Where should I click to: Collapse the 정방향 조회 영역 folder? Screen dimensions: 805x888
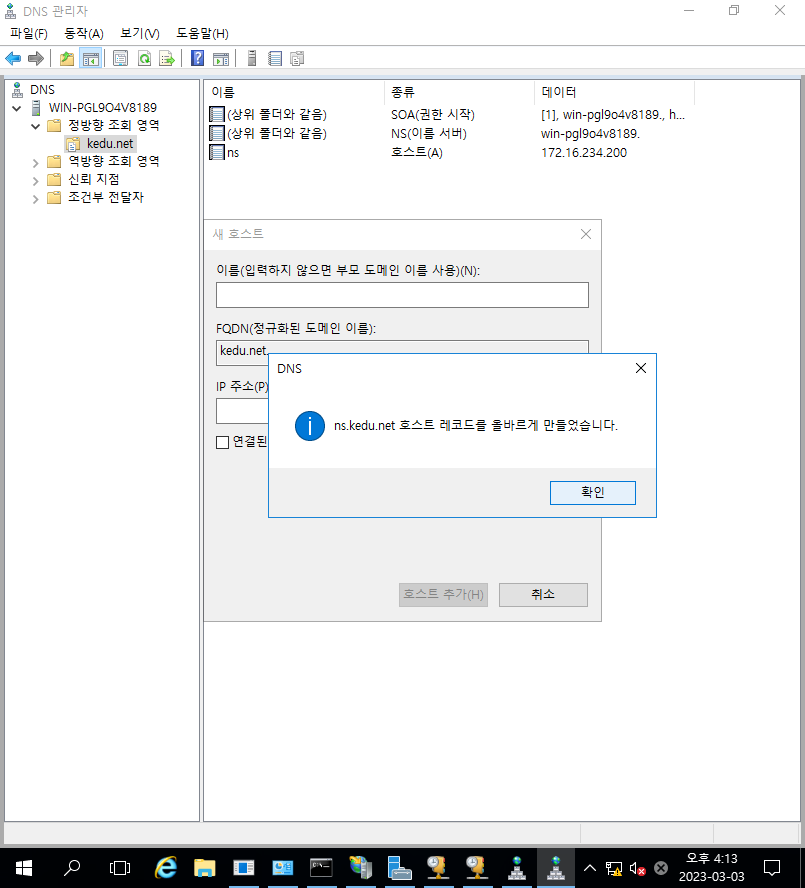[x=35, y=126]
